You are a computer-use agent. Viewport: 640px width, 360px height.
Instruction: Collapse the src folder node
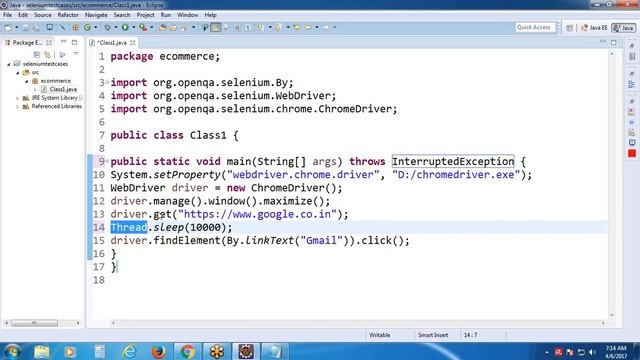[18, 73]
